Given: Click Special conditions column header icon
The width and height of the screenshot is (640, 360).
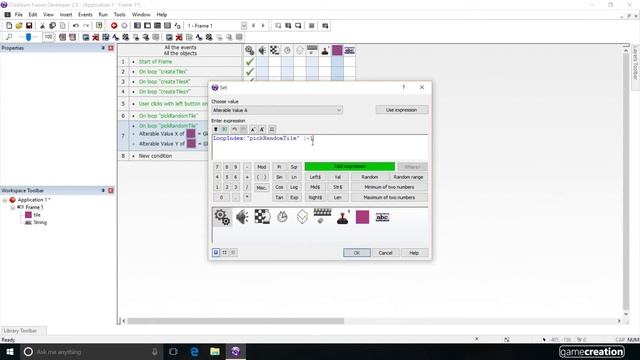Looking at the screenshot, I should tap(249, 50).
